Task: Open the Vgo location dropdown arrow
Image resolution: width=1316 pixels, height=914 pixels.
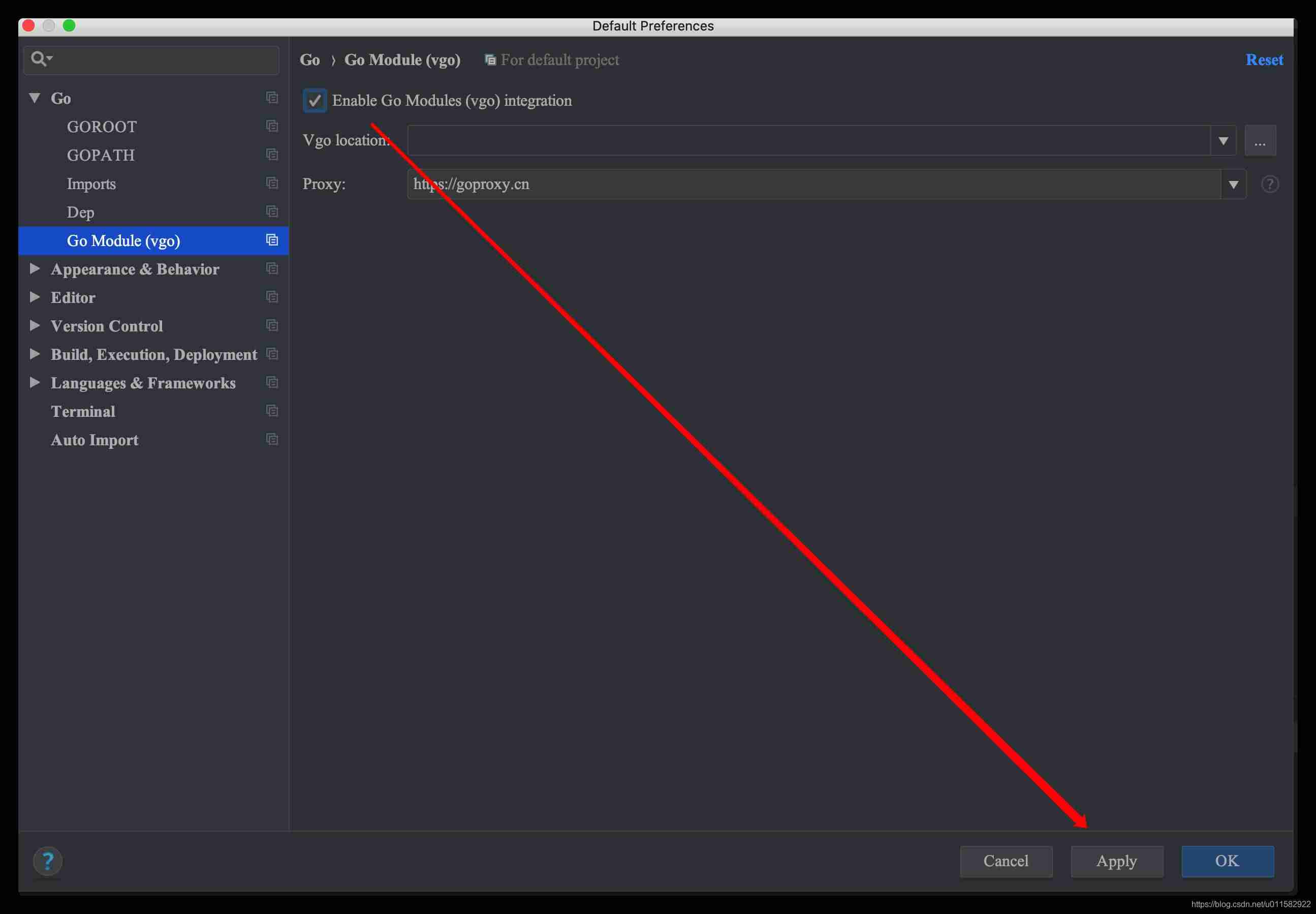Action: coord(1223,141)
